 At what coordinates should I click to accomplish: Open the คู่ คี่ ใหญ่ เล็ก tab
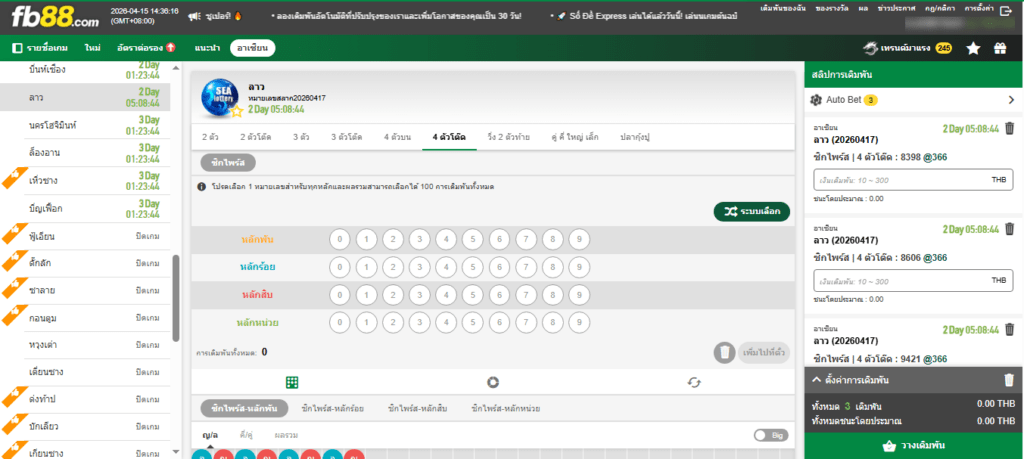575,137
